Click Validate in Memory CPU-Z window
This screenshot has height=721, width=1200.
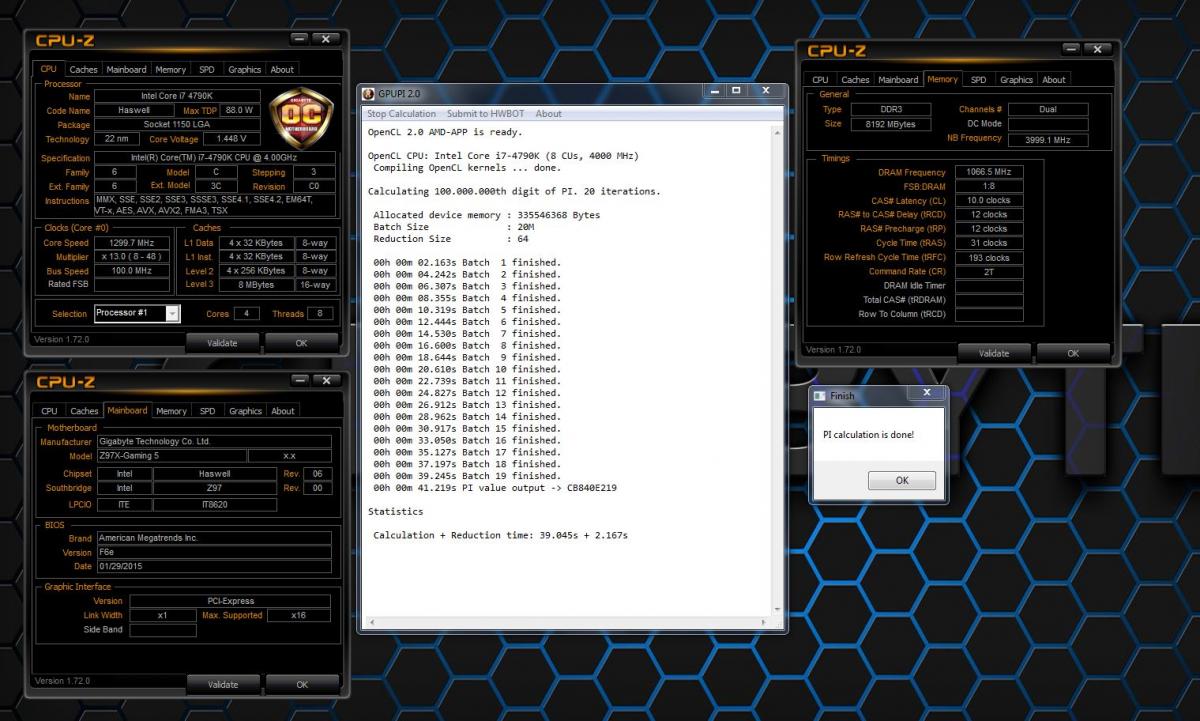[994, 353]
